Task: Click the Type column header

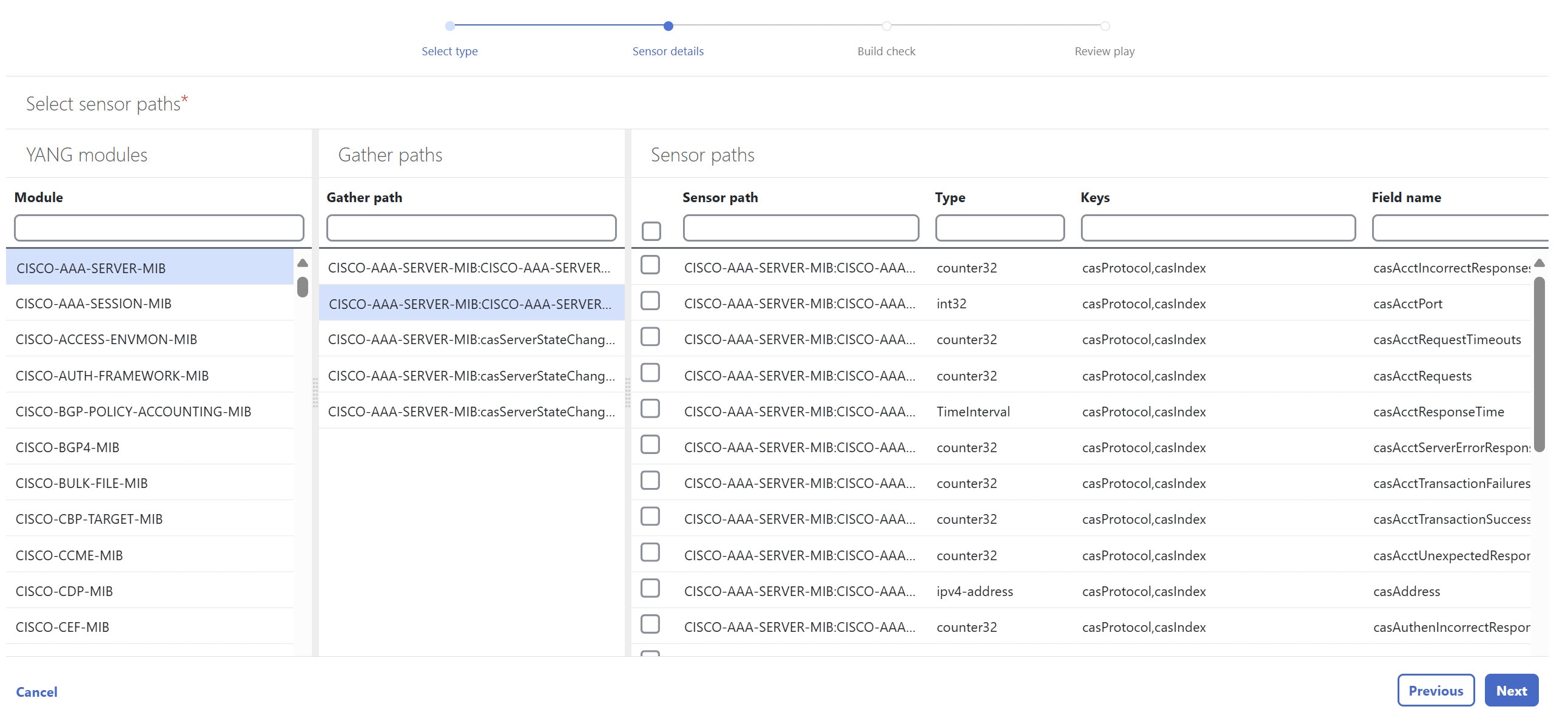Action: (949, 197)
